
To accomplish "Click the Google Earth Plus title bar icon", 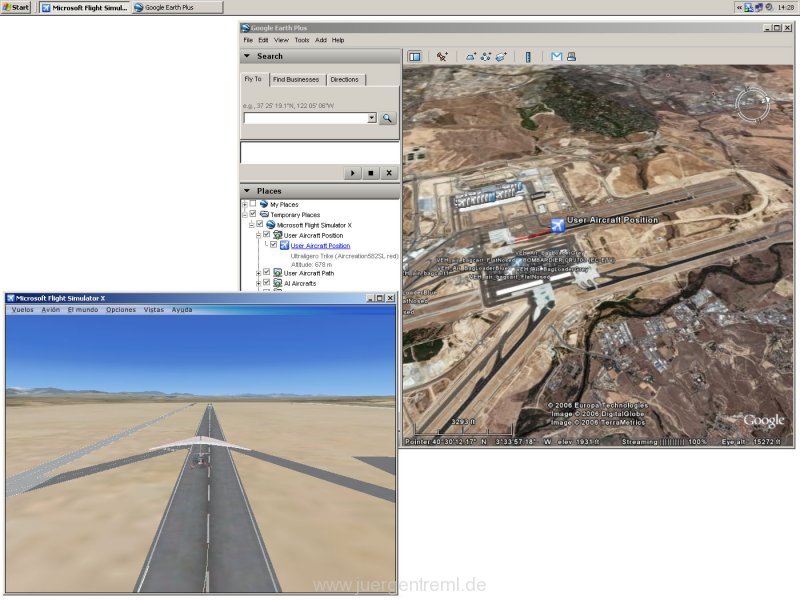I will click(x=245, y=28).
